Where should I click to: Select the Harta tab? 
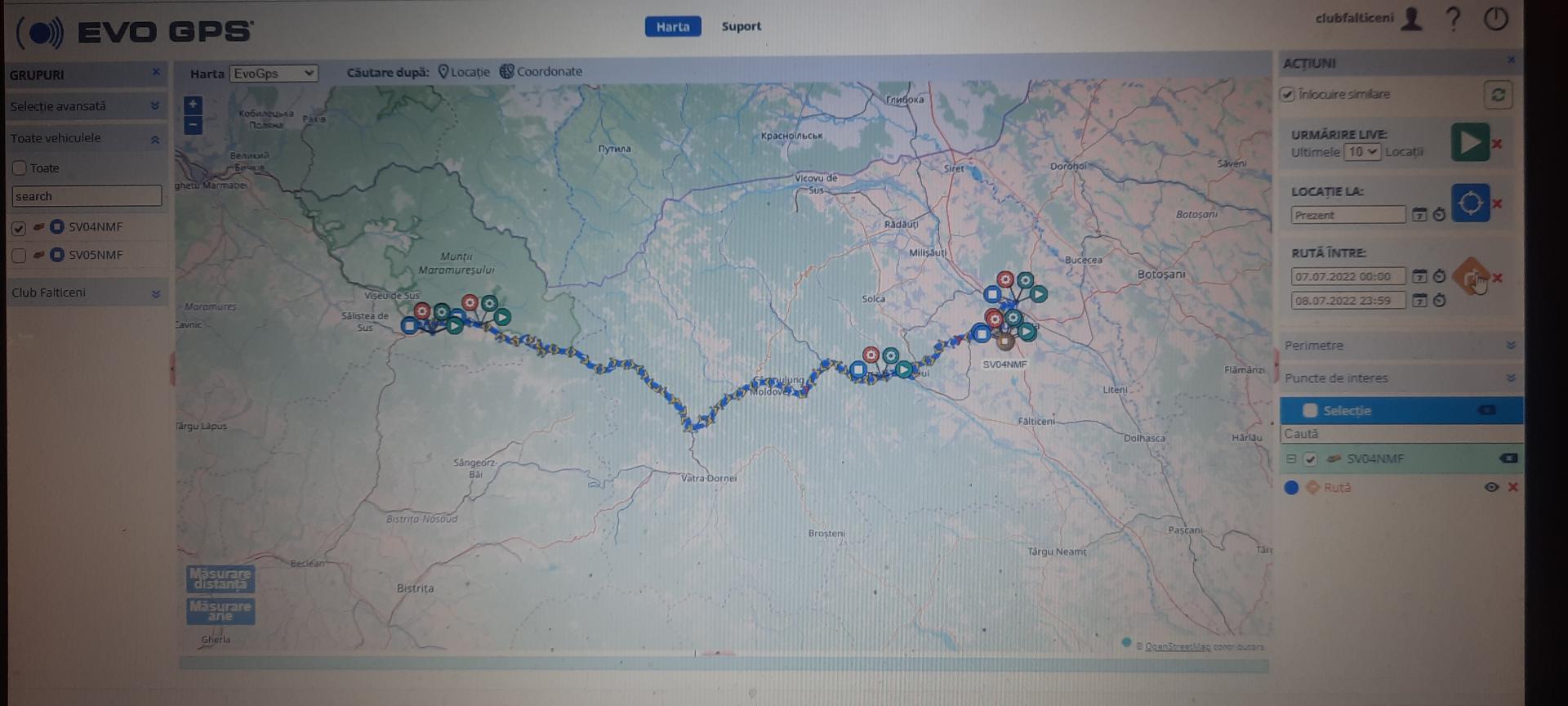[672, 27]
